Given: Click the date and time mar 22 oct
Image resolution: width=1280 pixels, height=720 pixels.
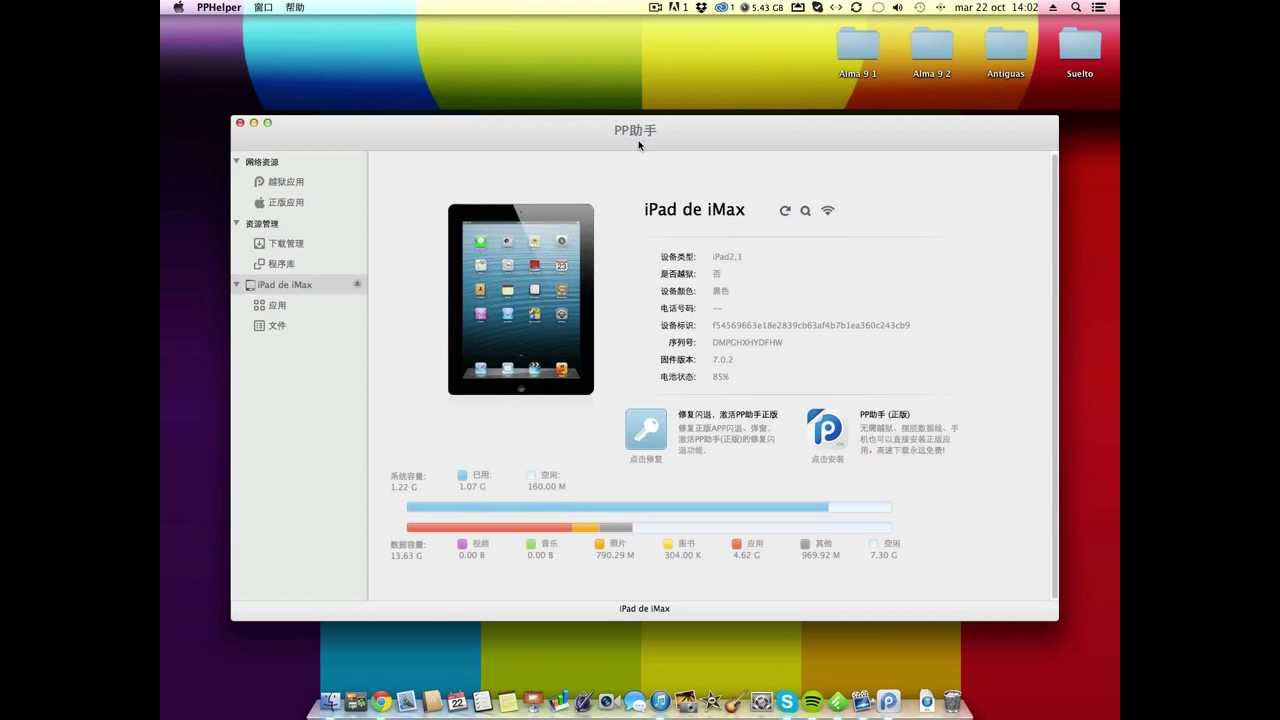Looking at the screenshot, I should [x=997, y=7].
